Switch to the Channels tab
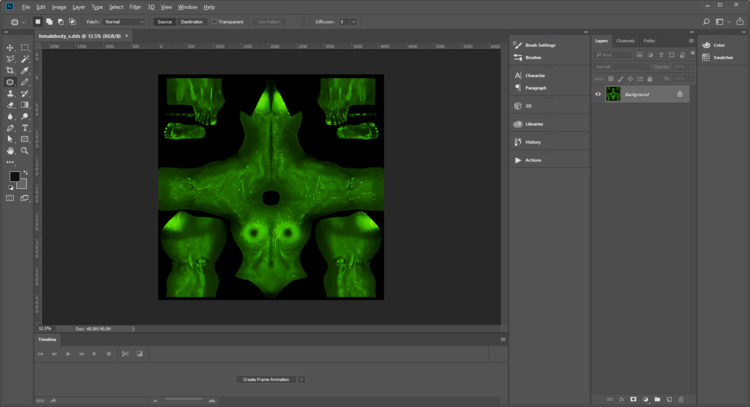 pyautogui.click(x=625, y=41)
